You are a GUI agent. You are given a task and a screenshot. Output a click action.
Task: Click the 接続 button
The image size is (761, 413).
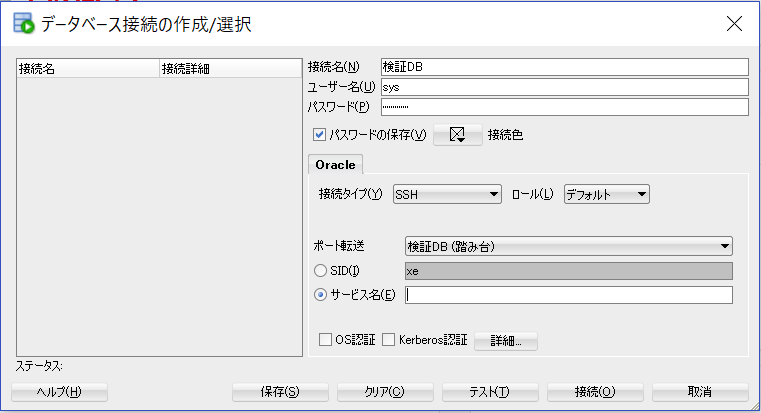coord(595,392)
